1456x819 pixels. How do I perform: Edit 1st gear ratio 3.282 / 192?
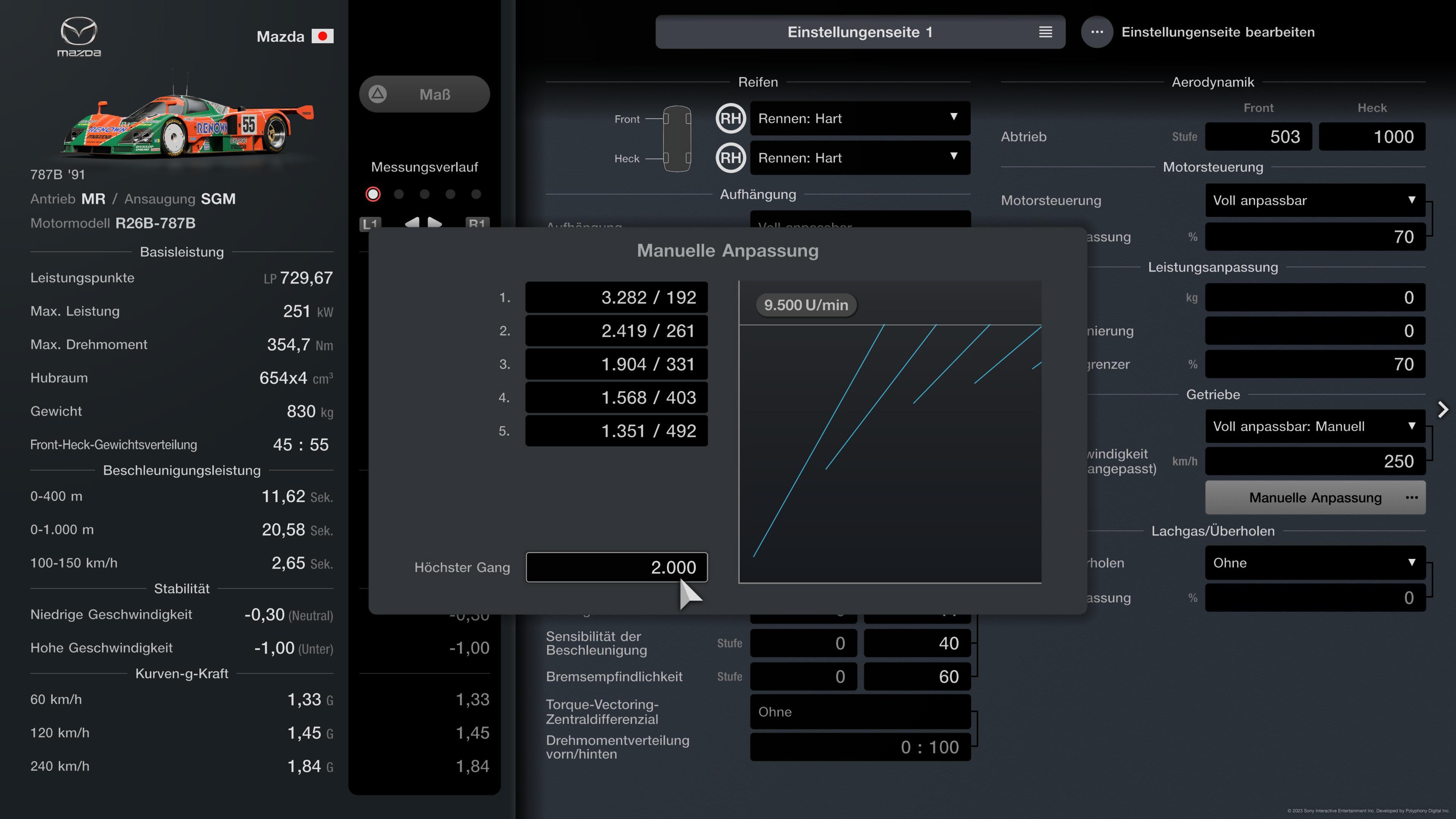click(616, 297)
